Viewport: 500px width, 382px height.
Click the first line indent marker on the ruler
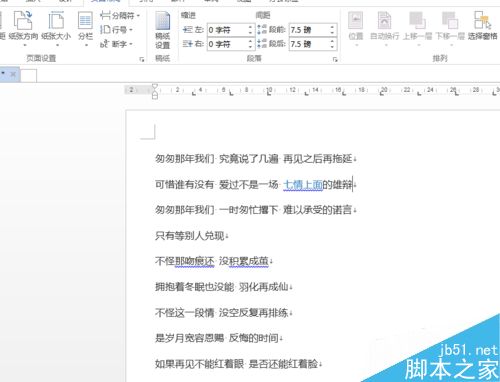click(155, 86)
